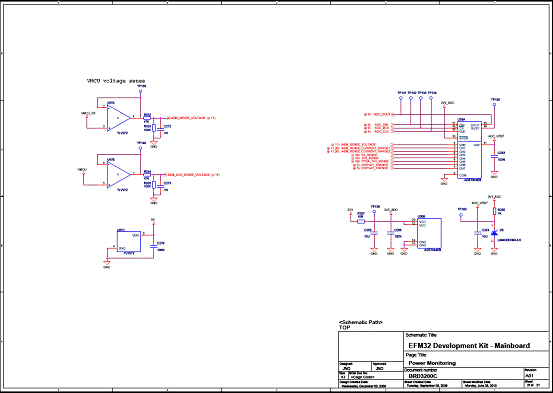This screenshot has height=393, width=553.
Task: Click the test point above the upper op-amp
Action: (x=140, y=91)
